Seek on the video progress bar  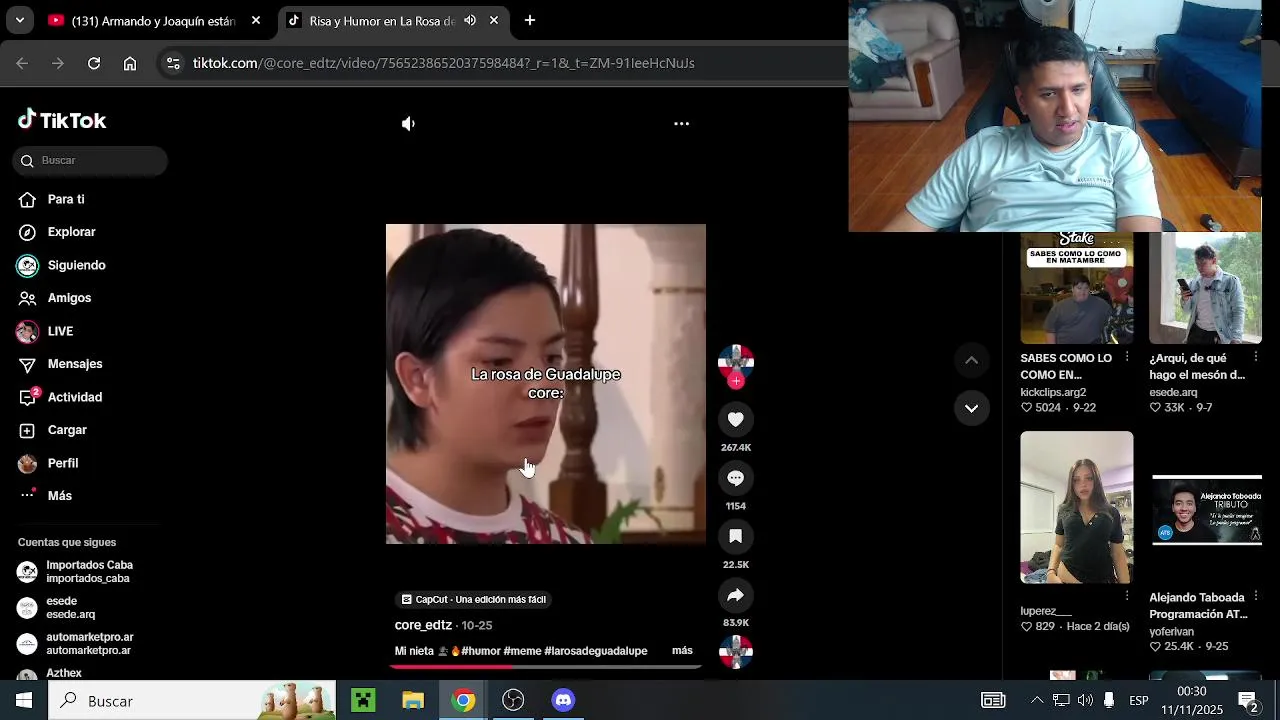point(546,666)
